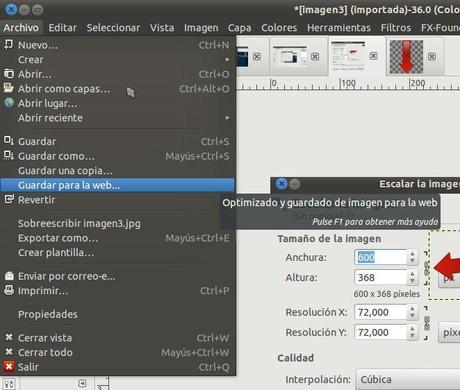The height and width of the screenshot is (390, 460).
Task: Choose Salir to quit GIMP
Action: coord(117,367)
